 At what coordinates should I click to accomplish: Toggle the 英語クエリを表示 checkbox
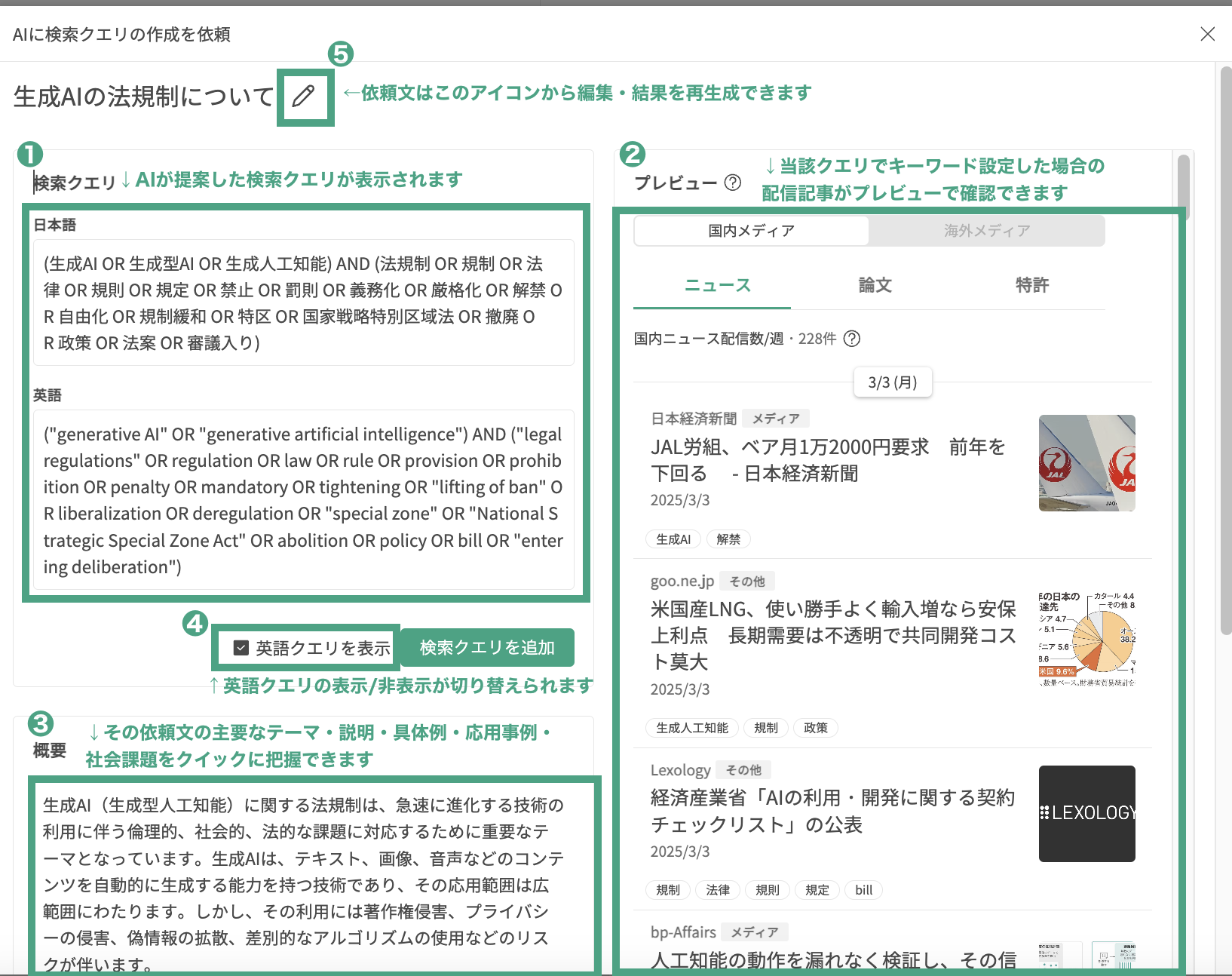coord(241,648)
